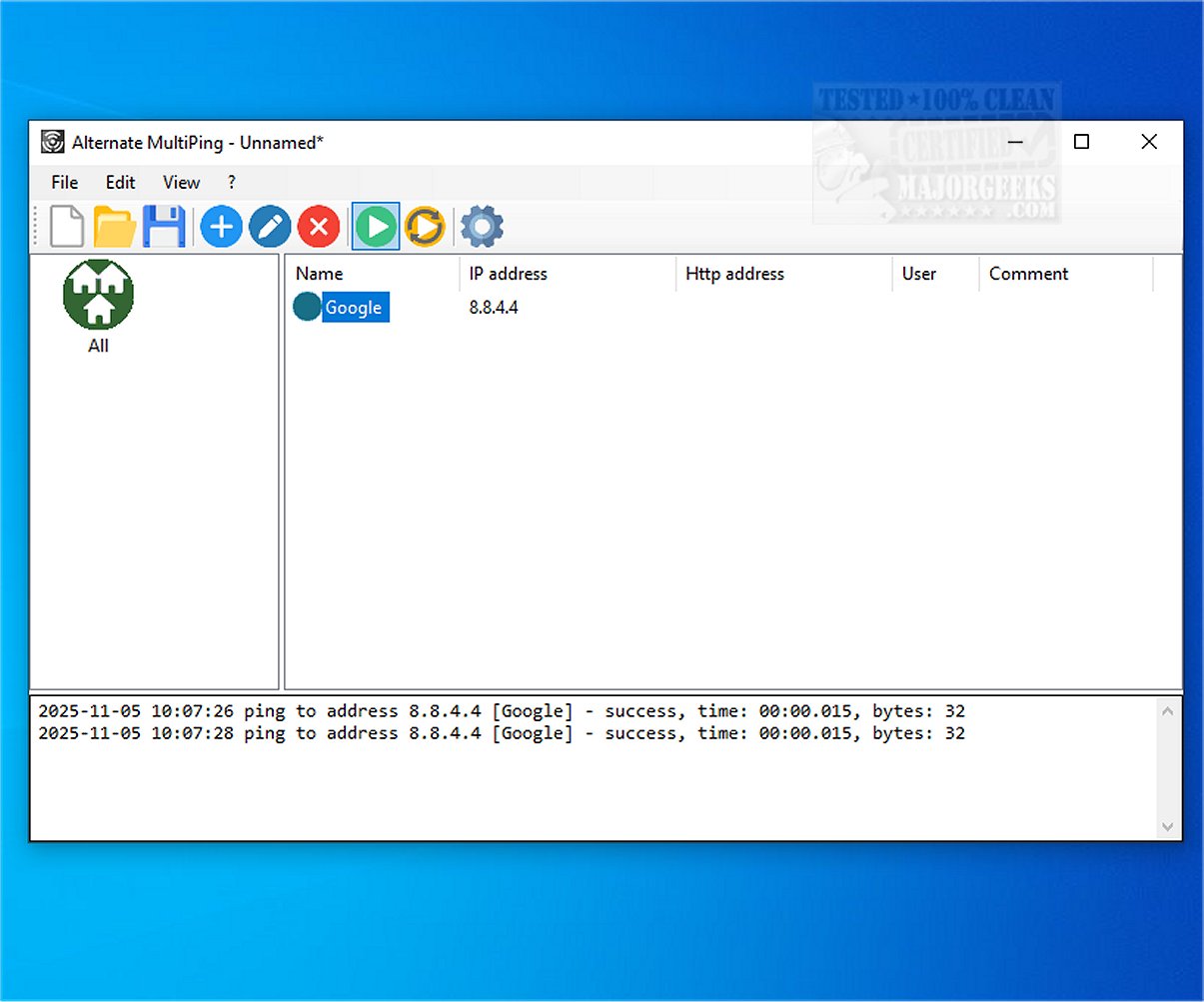
Task: Click the All label under the group icon
Action: point(98,346)
